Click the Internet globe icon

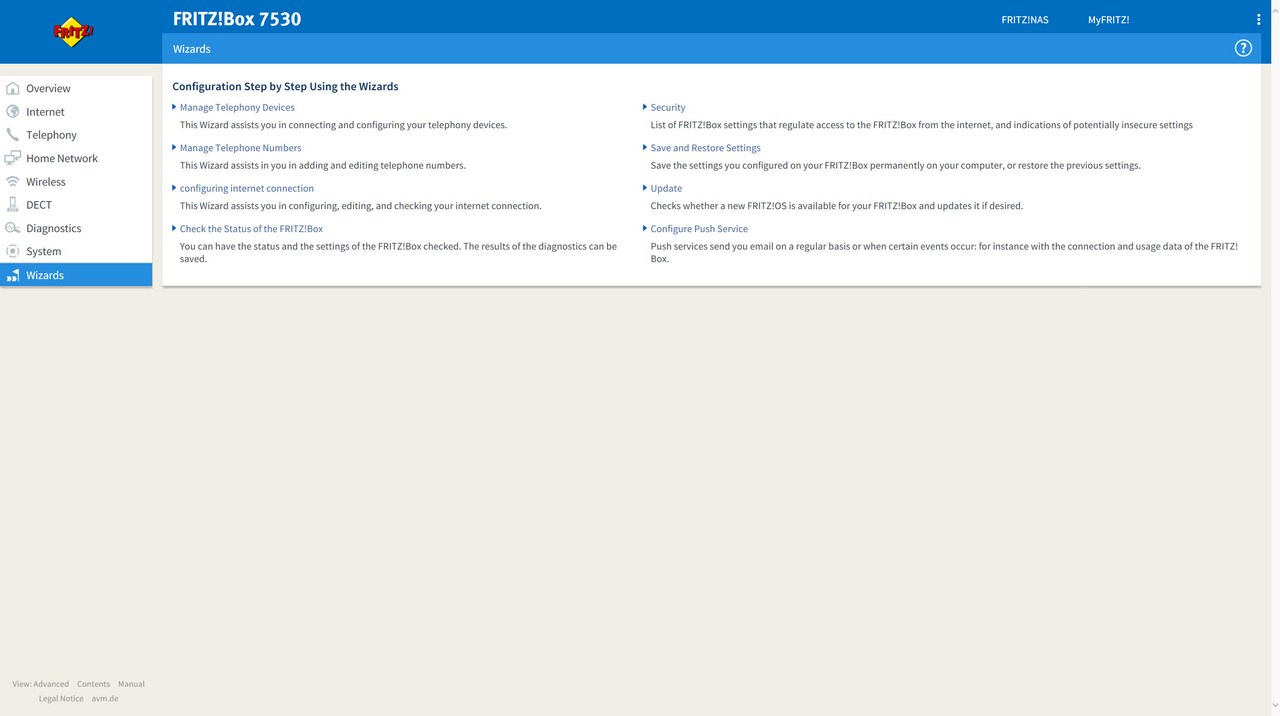pyautogui.click(x=13, y=112)
